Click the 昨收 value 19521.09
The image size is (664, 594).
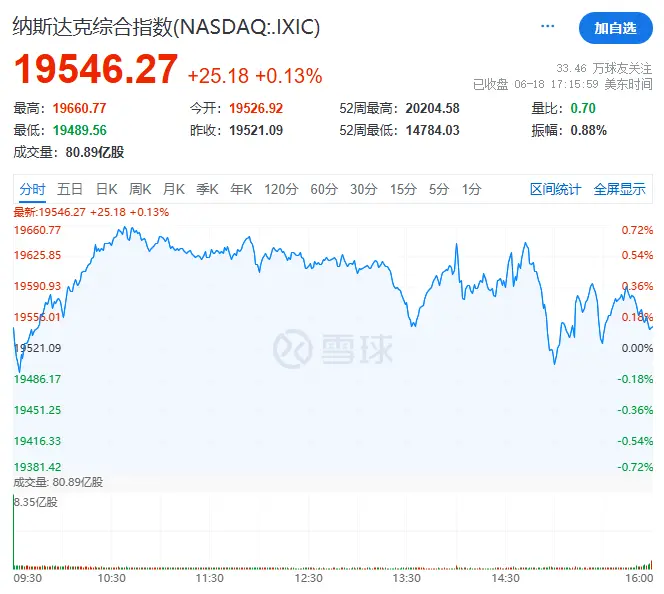point(256,130)
